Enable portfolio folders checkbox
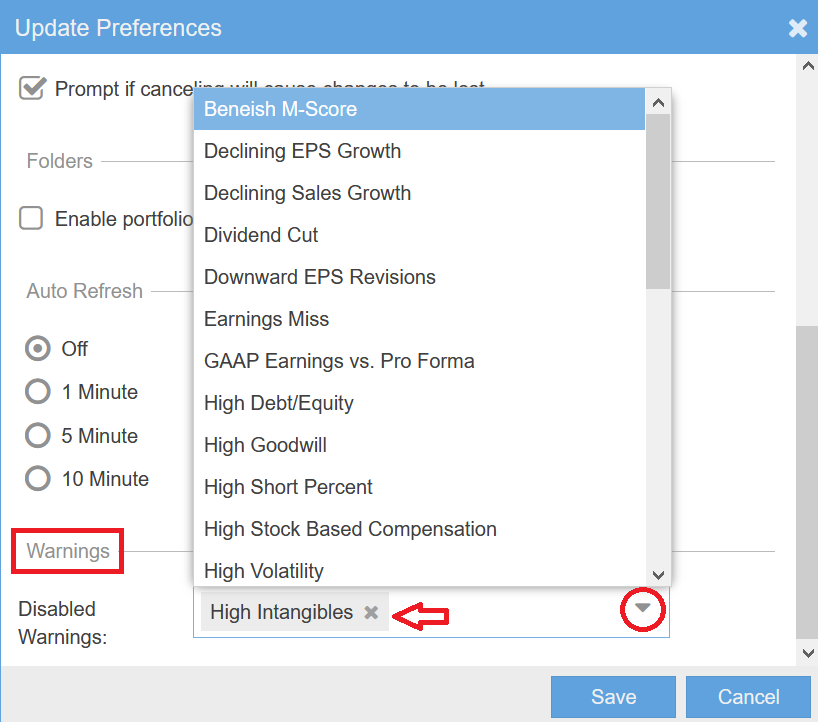The width and height of the screenshot is (818, 722). tap(32, 218)
